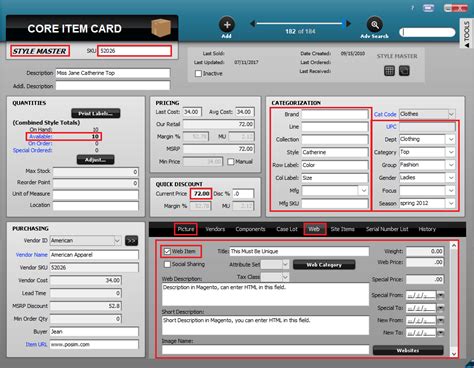Click the dark Style Master icon beside grid

click(404, 70)
